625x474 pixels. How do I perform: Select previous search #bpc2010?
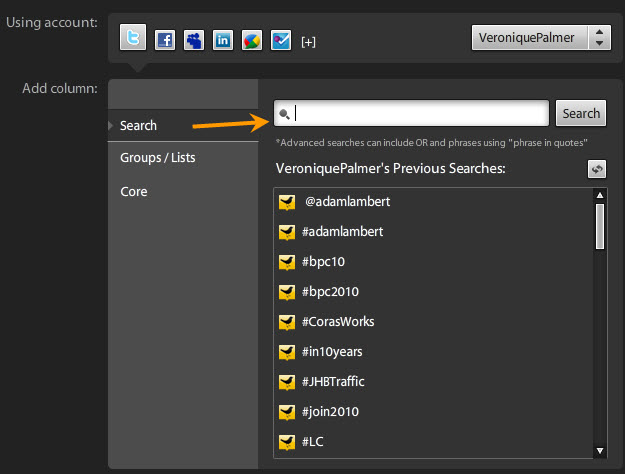[x=331, y=292]
